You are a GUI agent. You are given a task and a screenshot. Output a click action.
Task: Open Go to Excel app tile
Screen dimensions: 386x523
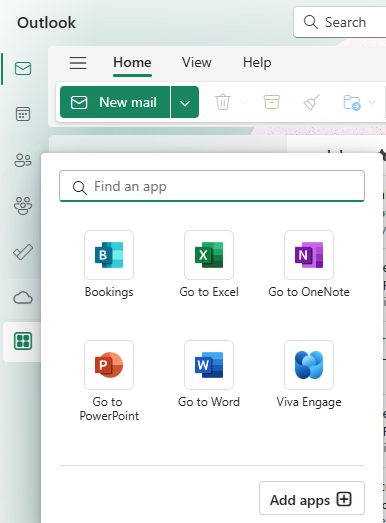(209, 255)
